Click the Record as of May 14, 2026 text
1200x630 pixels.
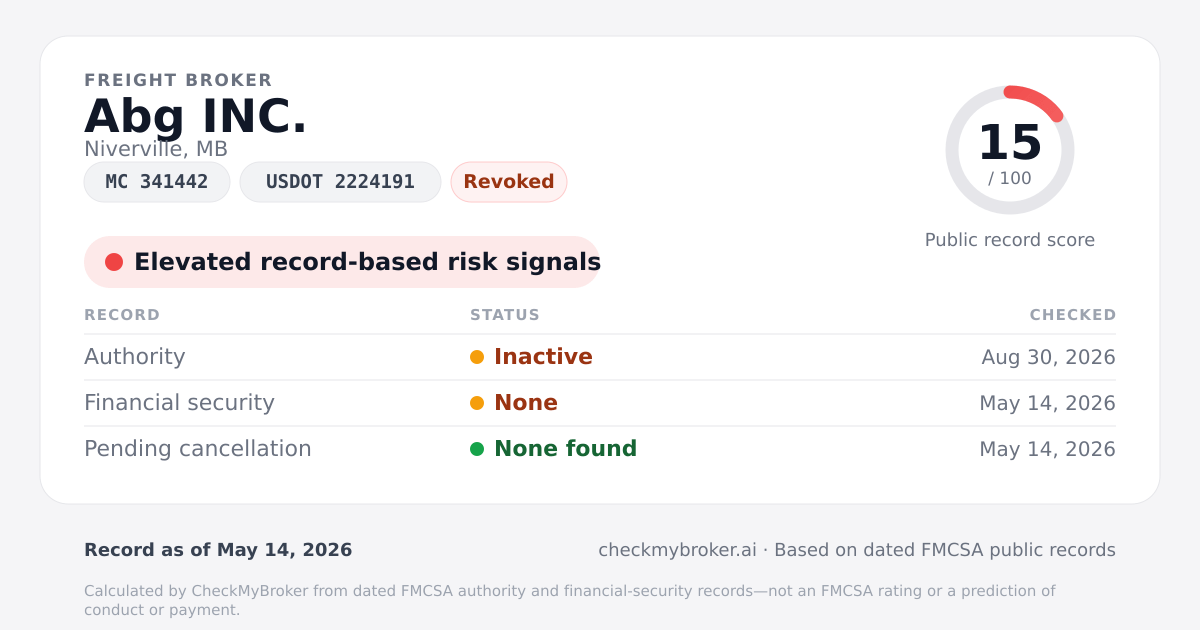click(x=218, y=550)
